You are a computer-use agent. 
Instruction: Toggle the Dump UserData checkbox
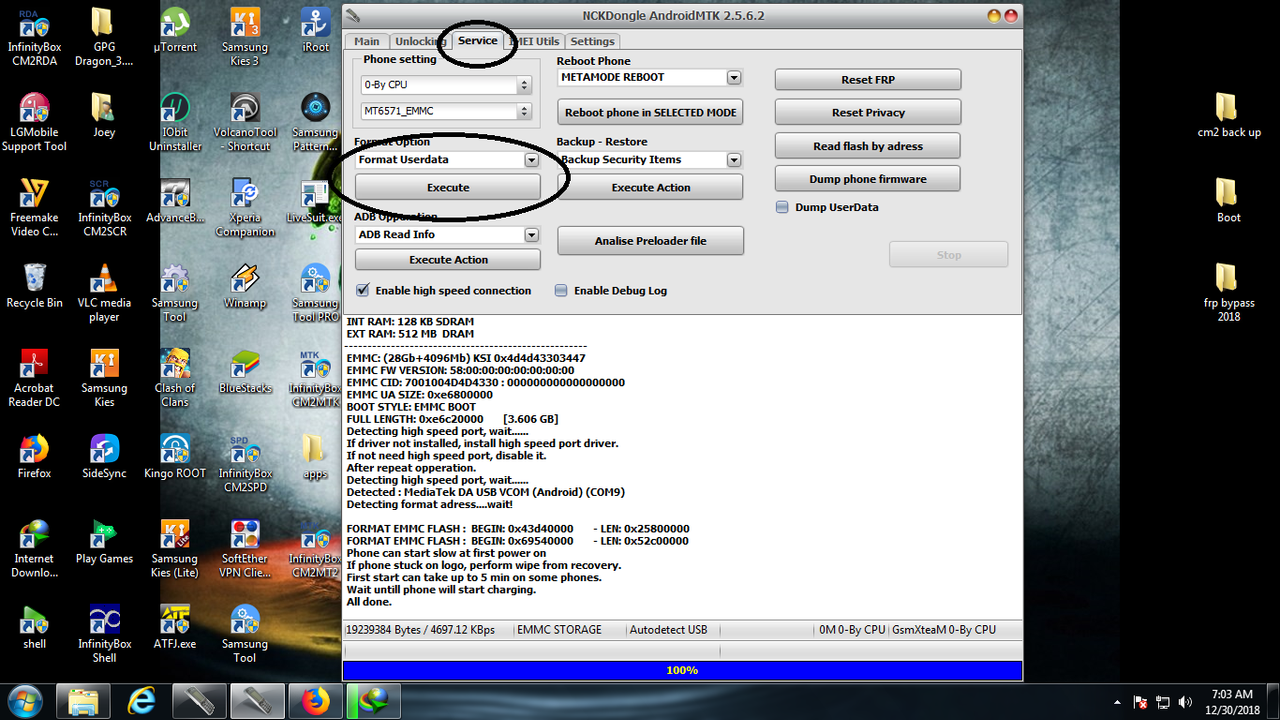[x=783, y=207]
